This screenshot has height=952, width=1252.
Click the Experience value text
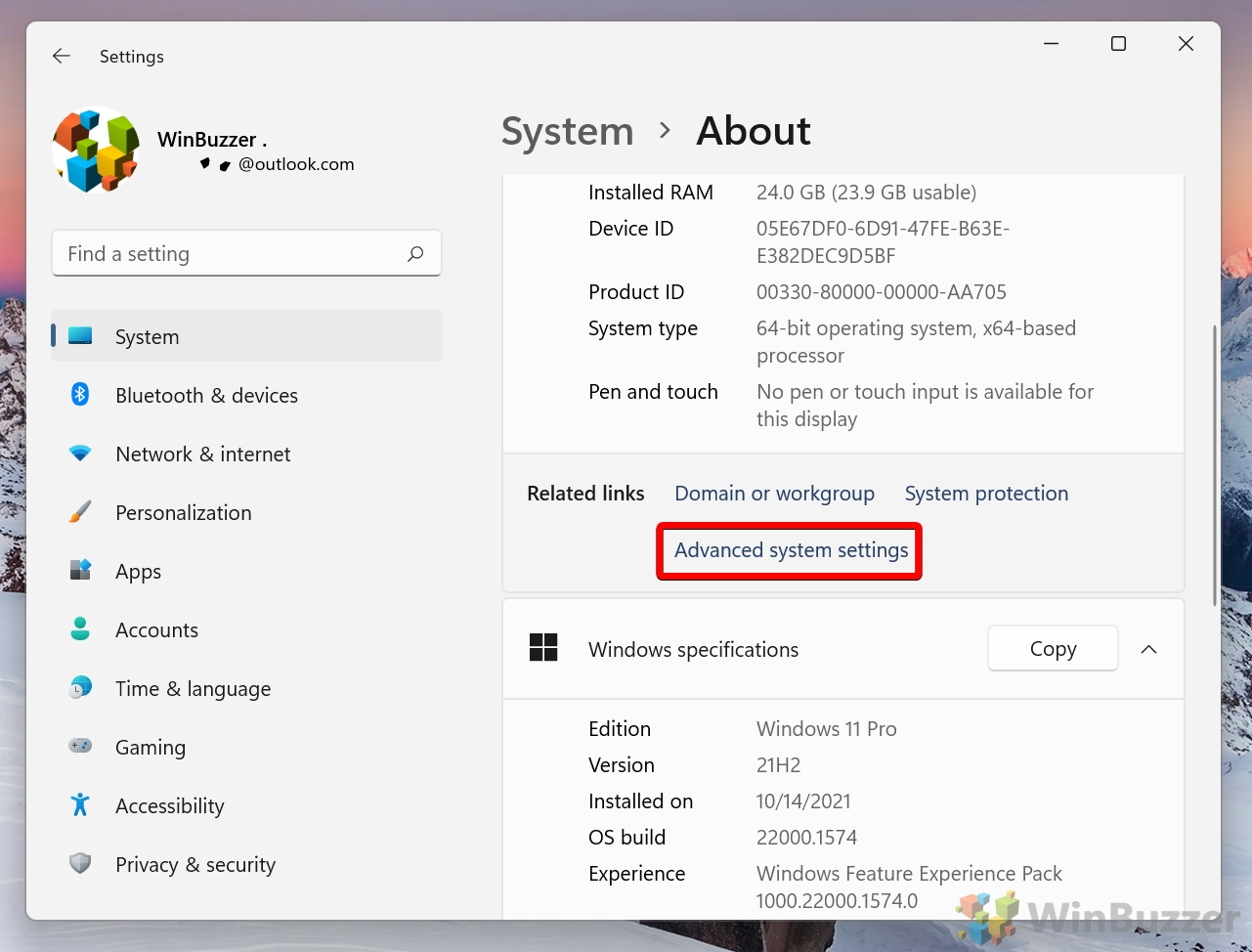pos(909,887)
